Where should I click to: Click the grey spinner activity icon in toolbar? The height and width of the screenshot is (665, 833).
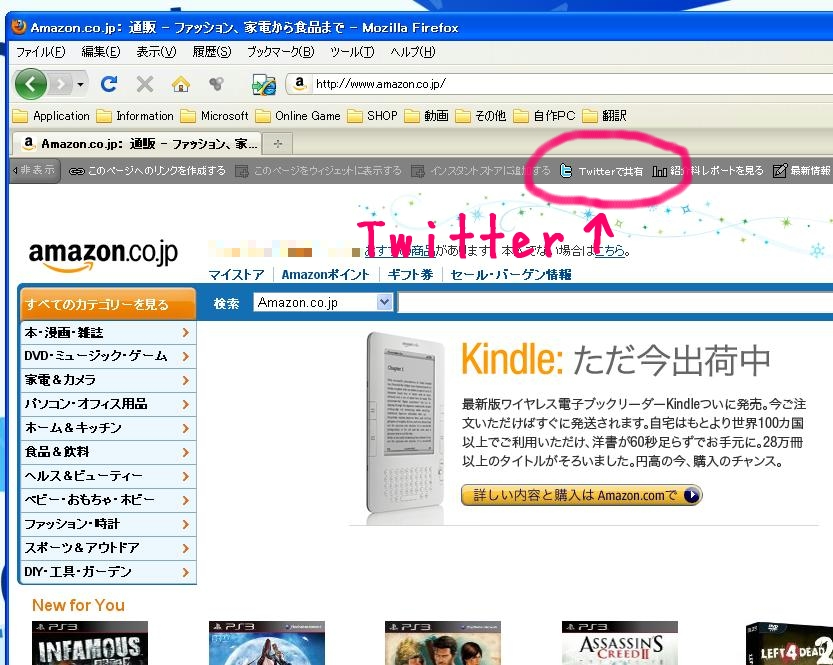click(216, 83)
